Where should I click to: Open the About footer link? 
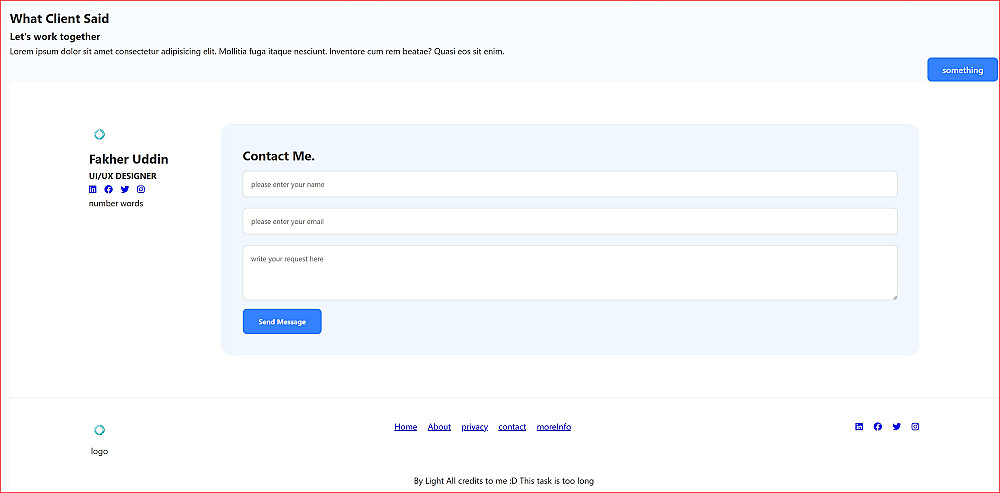pos(439,427)
